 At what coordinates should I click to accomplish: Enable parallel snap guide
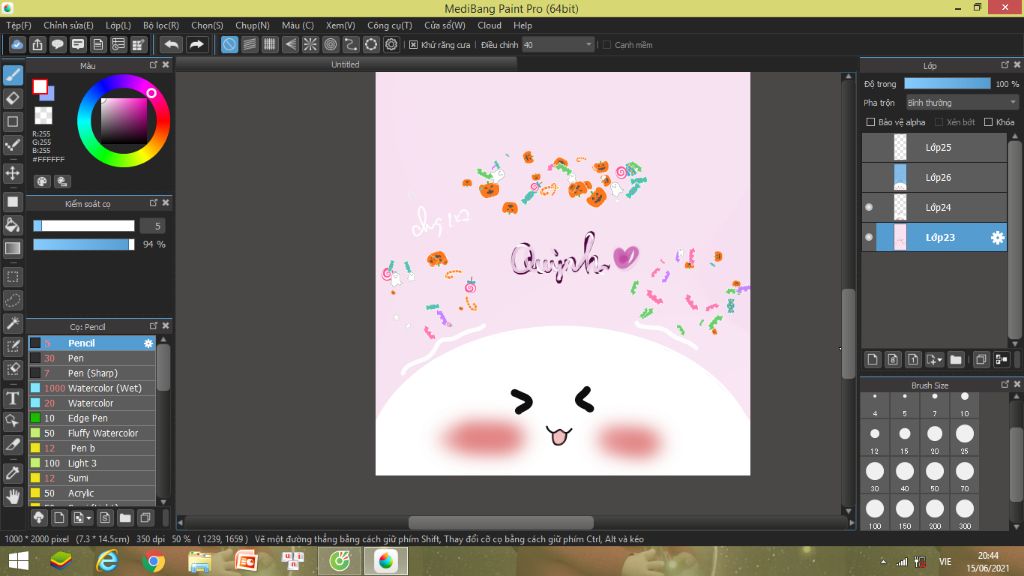[249, 44]
